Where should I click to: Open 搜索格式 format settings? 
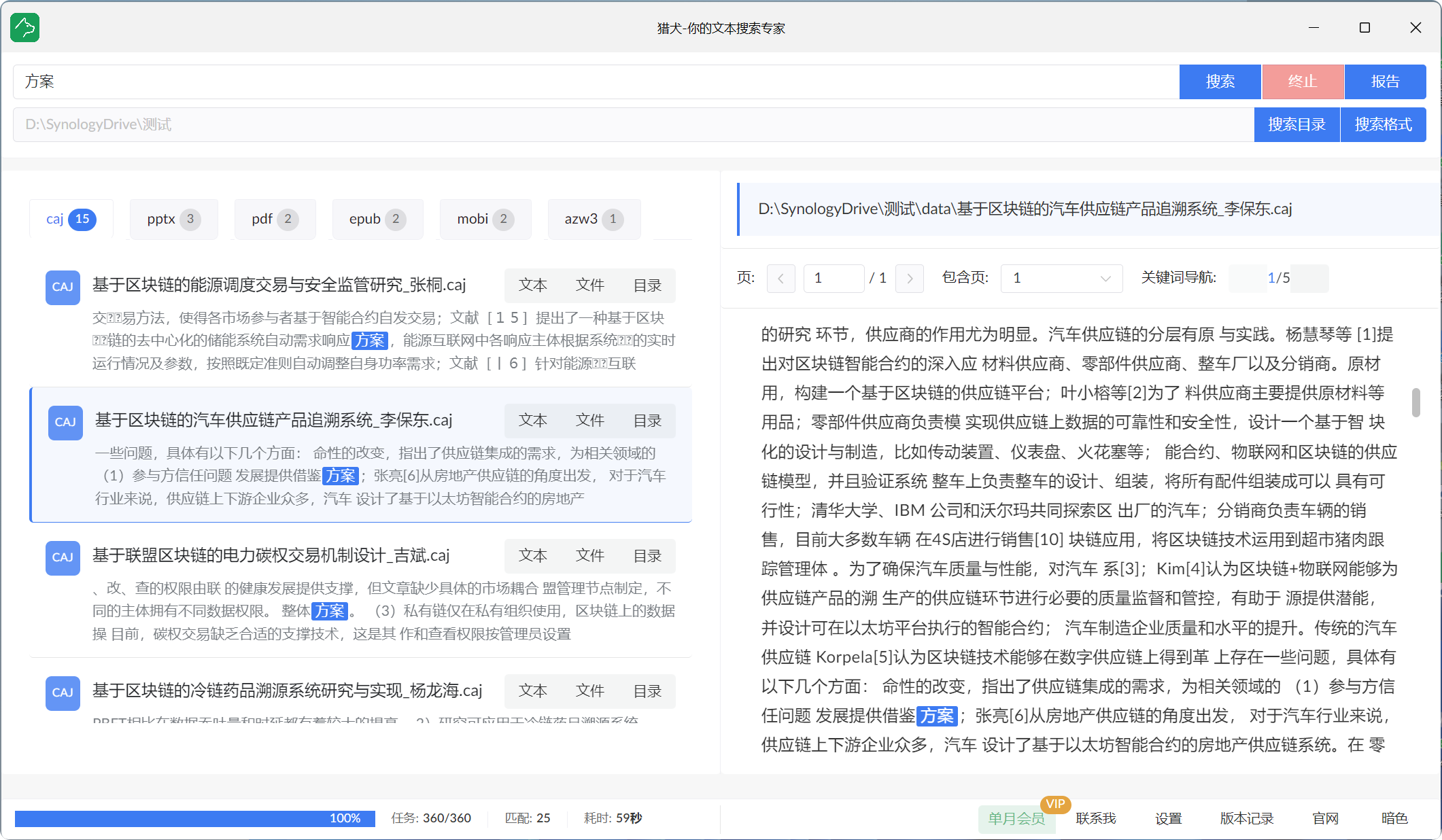(1383, 124)
